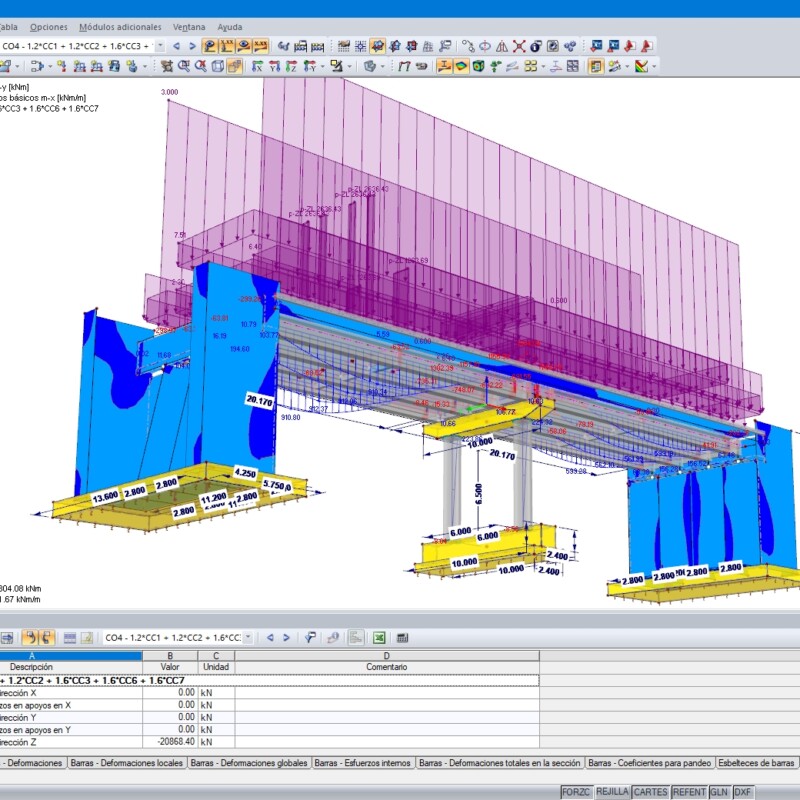Export table to Excel

click(379, 638)
